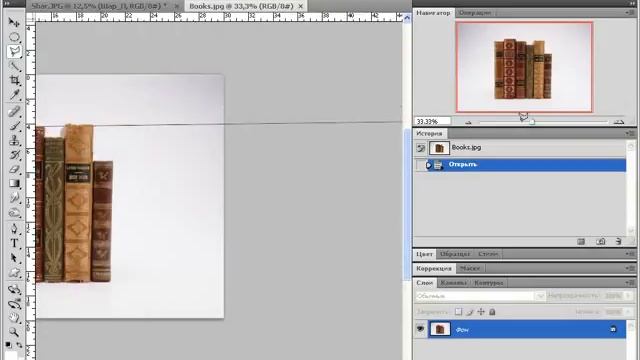
Task: Select the 3D Rotate tool
Action: [x=14, y=289]
